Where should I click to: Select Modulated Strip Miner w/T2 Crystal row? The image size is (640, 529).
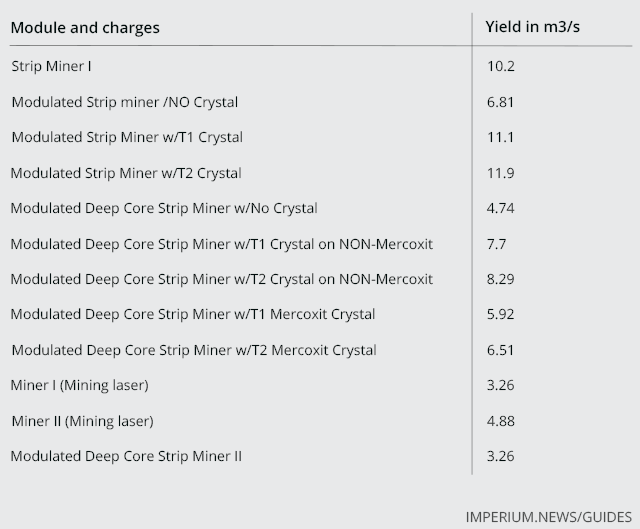point(321,173)
